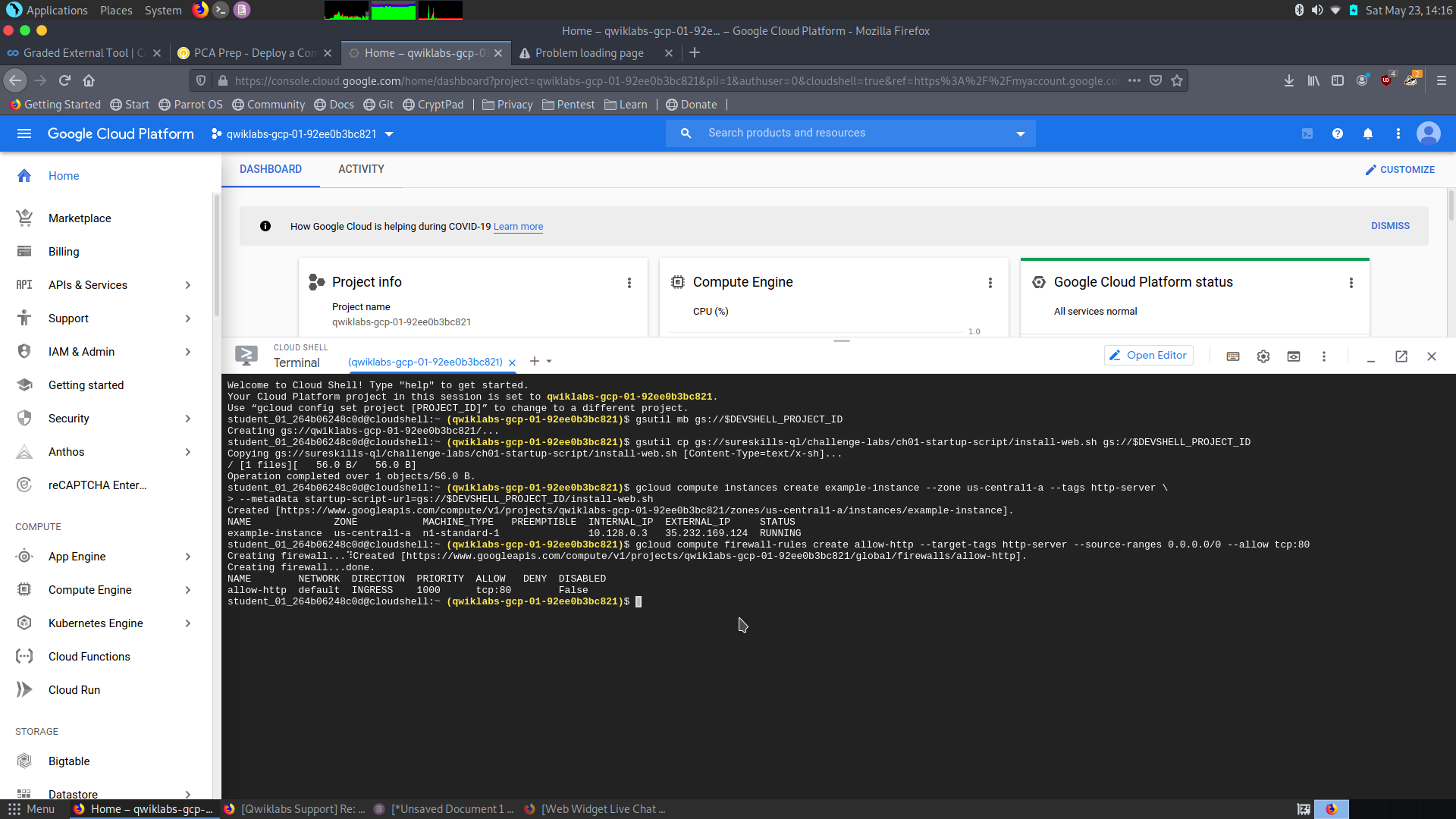Expand the APIs & Services chevron

pyautogui.click(x=187, y=284)
